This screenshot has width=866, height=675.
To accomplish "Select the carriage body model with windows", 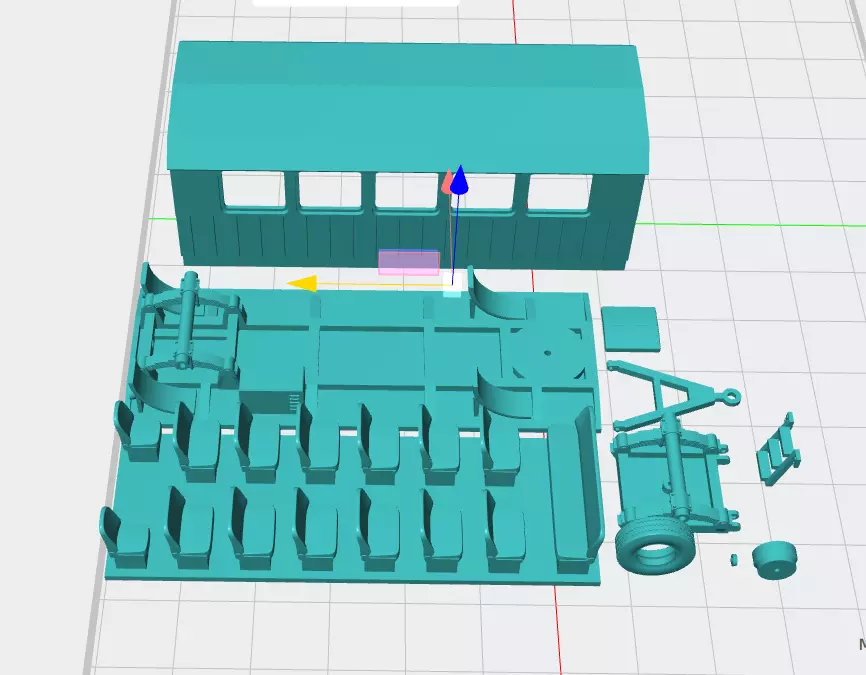I will [x=408, y=156].
